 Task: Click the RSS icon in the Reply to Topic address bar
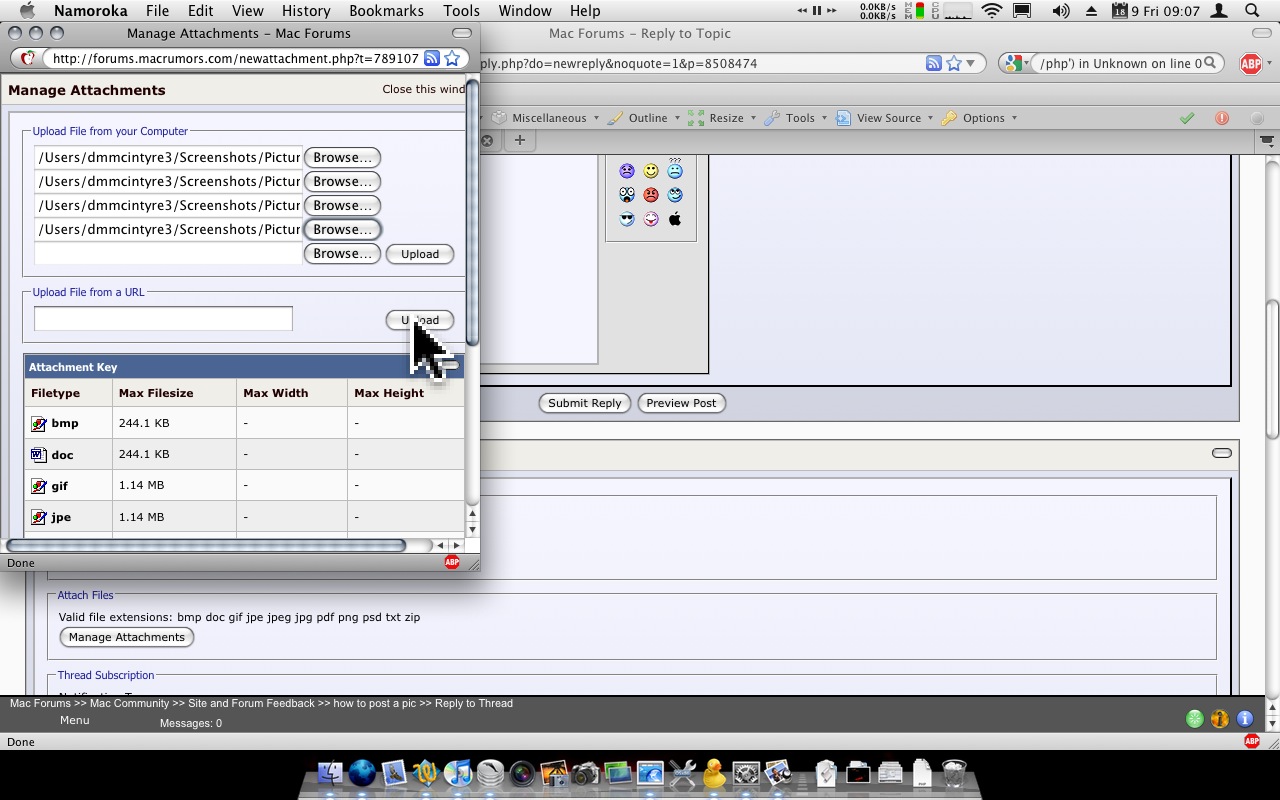[x=933, y=63]
